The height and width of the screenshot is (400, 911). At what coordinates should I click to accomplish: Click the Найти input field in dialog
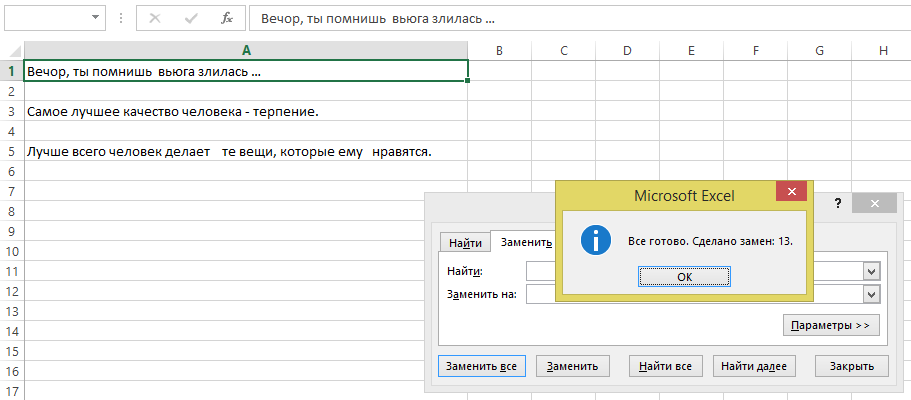[x=694, y=272]
